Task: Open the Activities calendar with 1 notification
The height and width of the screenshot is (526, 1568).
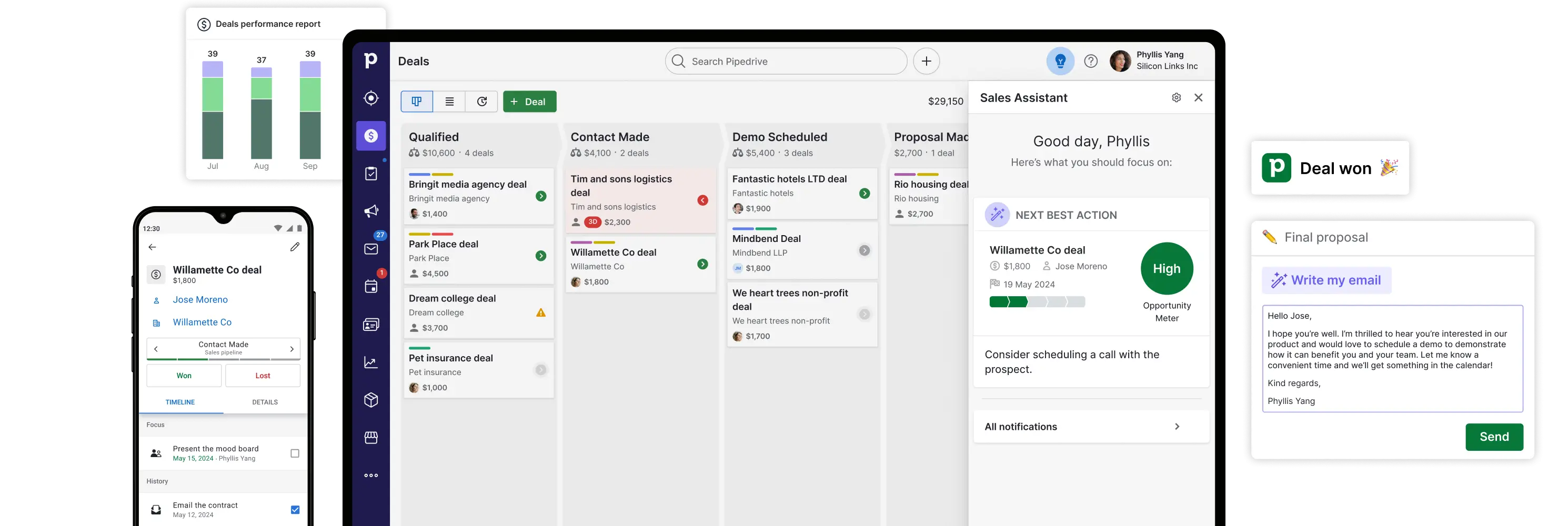Action: pos(371,286)
